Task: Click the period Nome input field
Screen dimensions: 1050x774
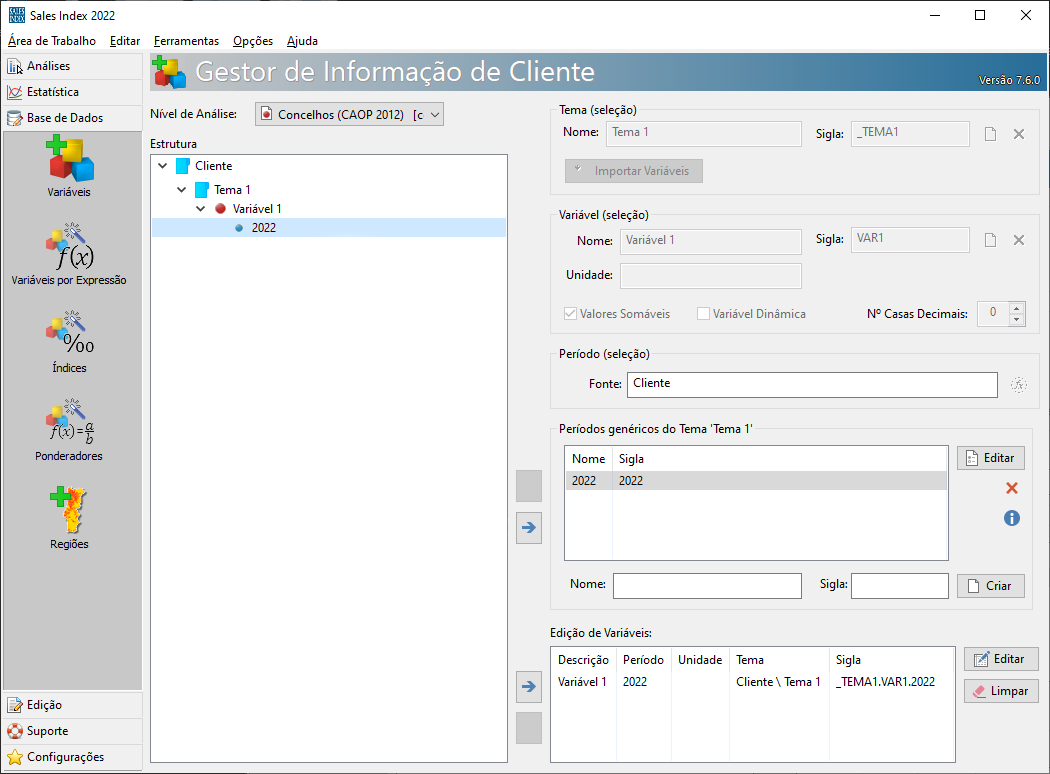Action: (x=707, y=585)
